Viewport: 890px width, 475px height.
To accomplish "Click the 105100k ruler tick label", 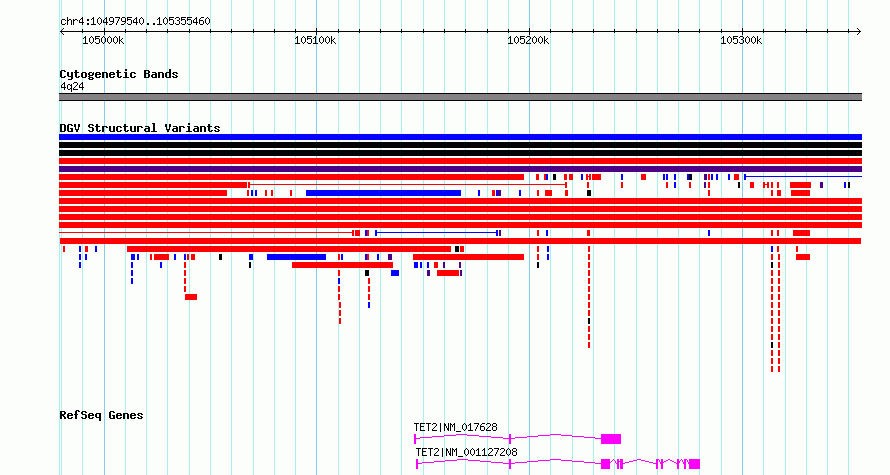I will (x=315, y=41).
